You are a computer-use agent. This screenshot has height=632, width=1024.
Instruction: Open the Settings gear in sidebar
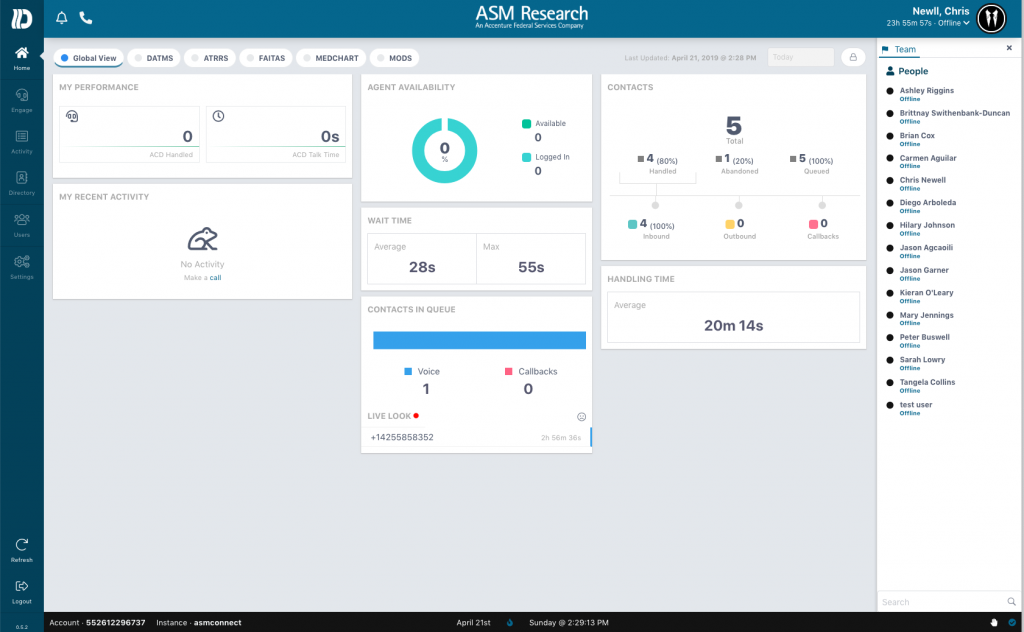[x=22, y=267]
